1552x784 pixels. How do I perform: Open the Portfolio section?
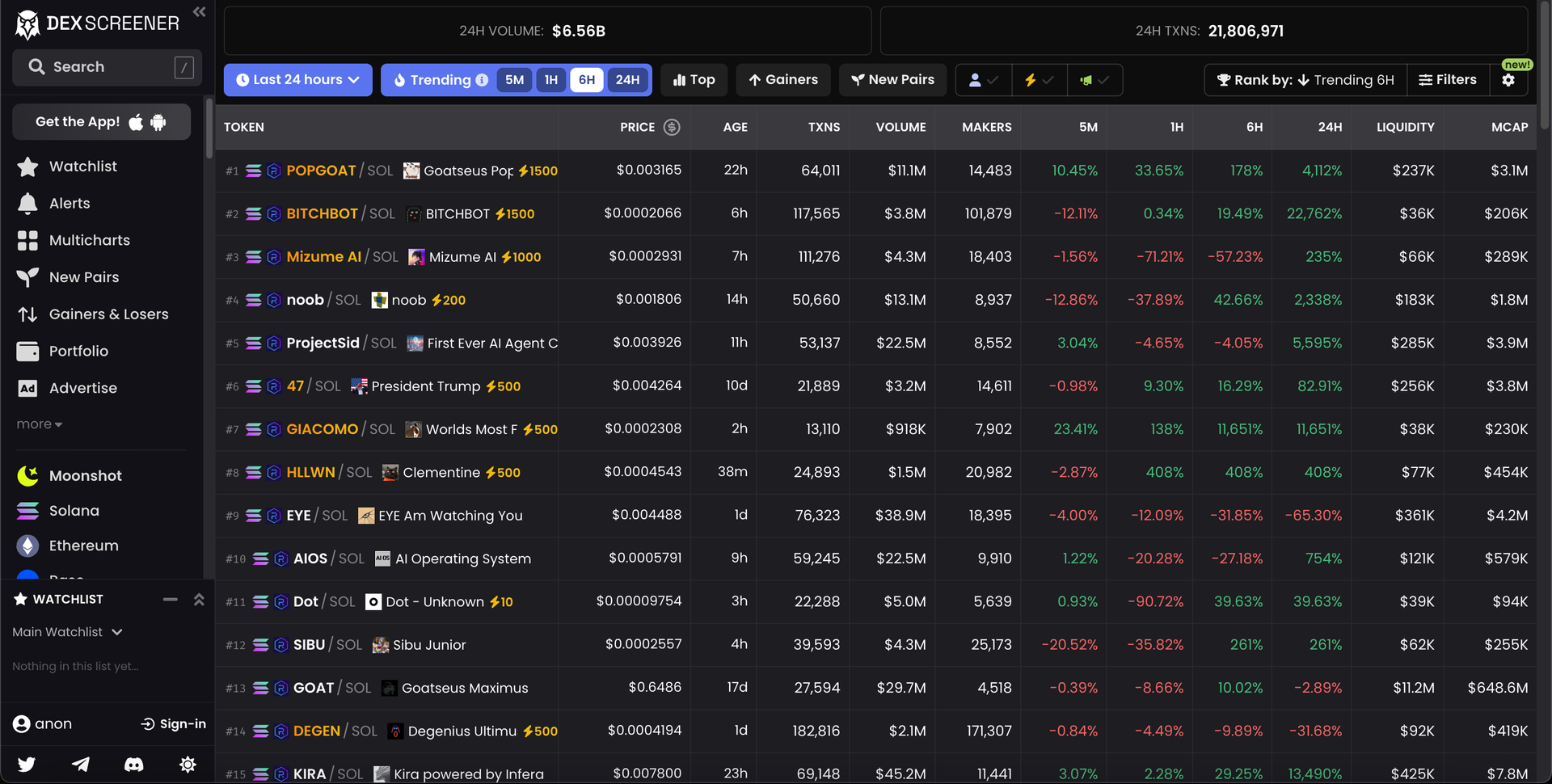(78, 351)
